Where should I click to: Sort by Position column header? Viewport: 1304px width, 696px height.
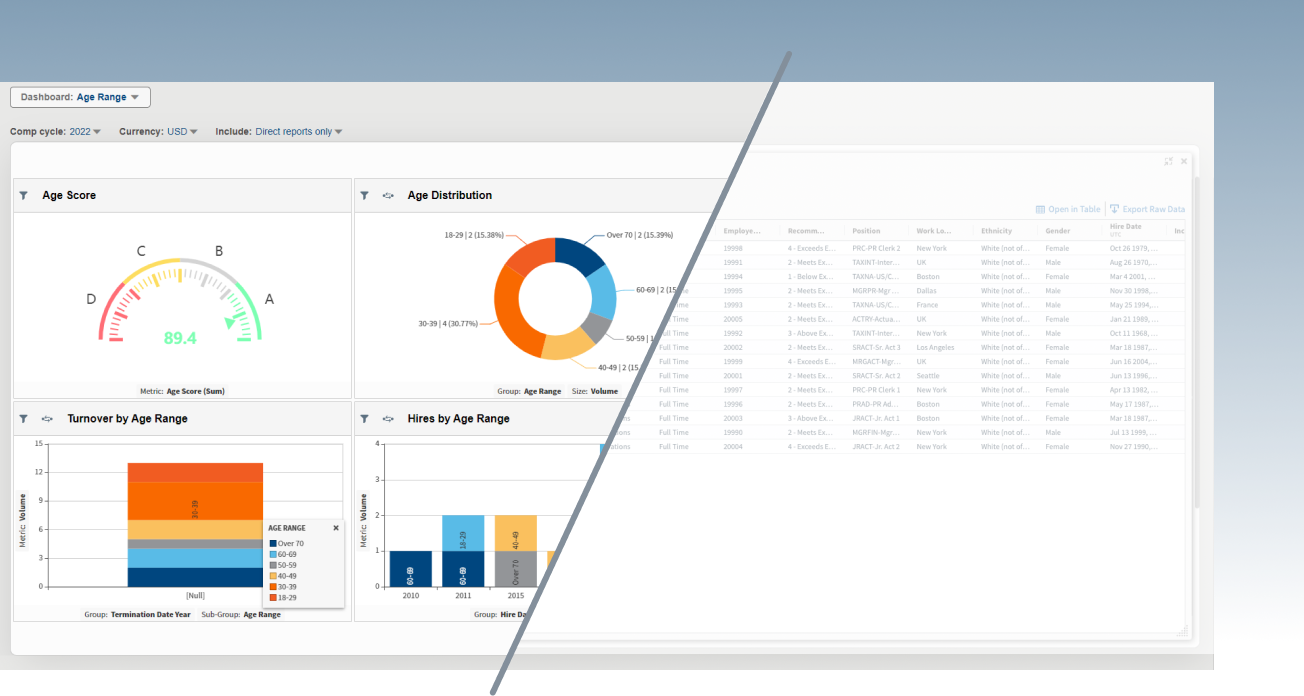click(866, 231)
